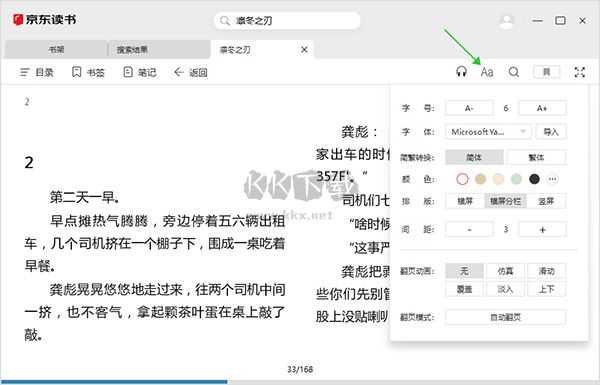Switch to the 搜索结果 tab

coord(159,49)
